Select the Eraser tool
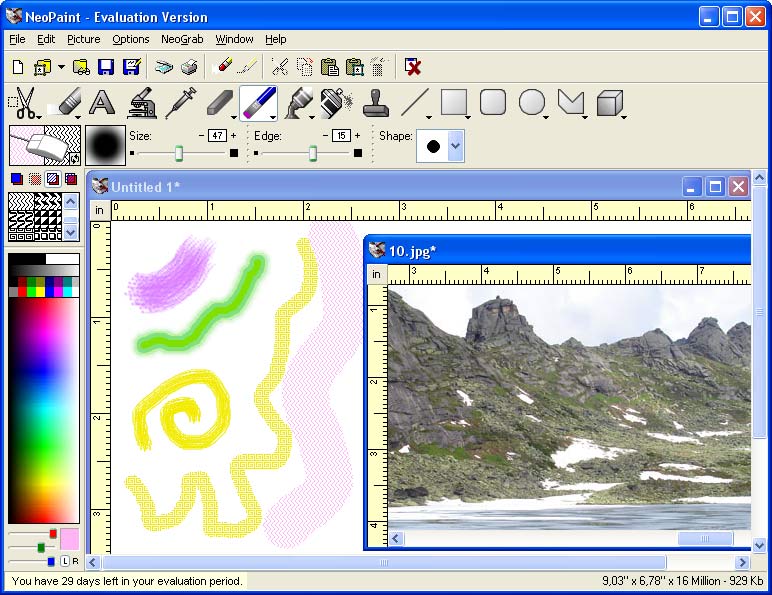 66,102
